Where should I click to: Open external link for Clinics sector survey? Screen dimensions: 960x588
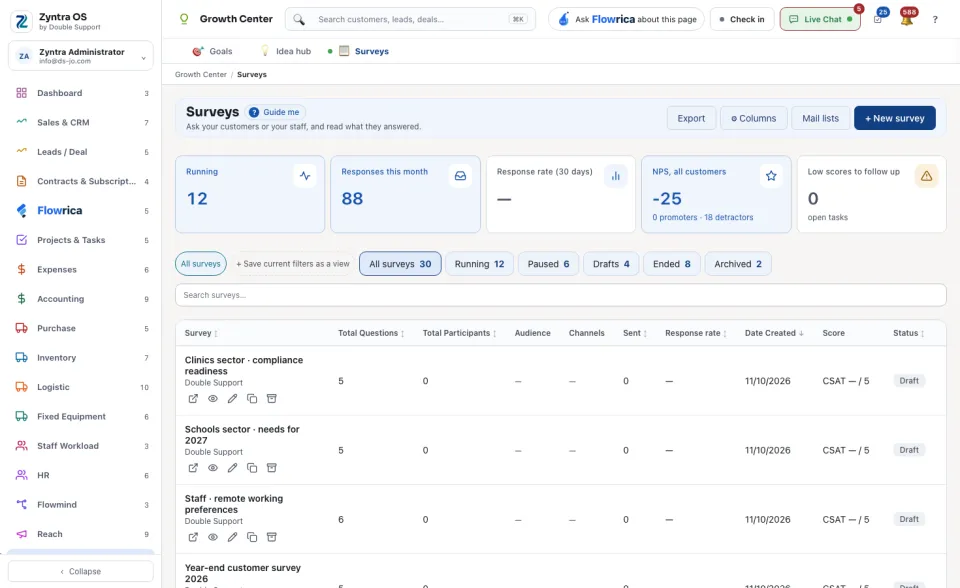[x=193, y=399]
